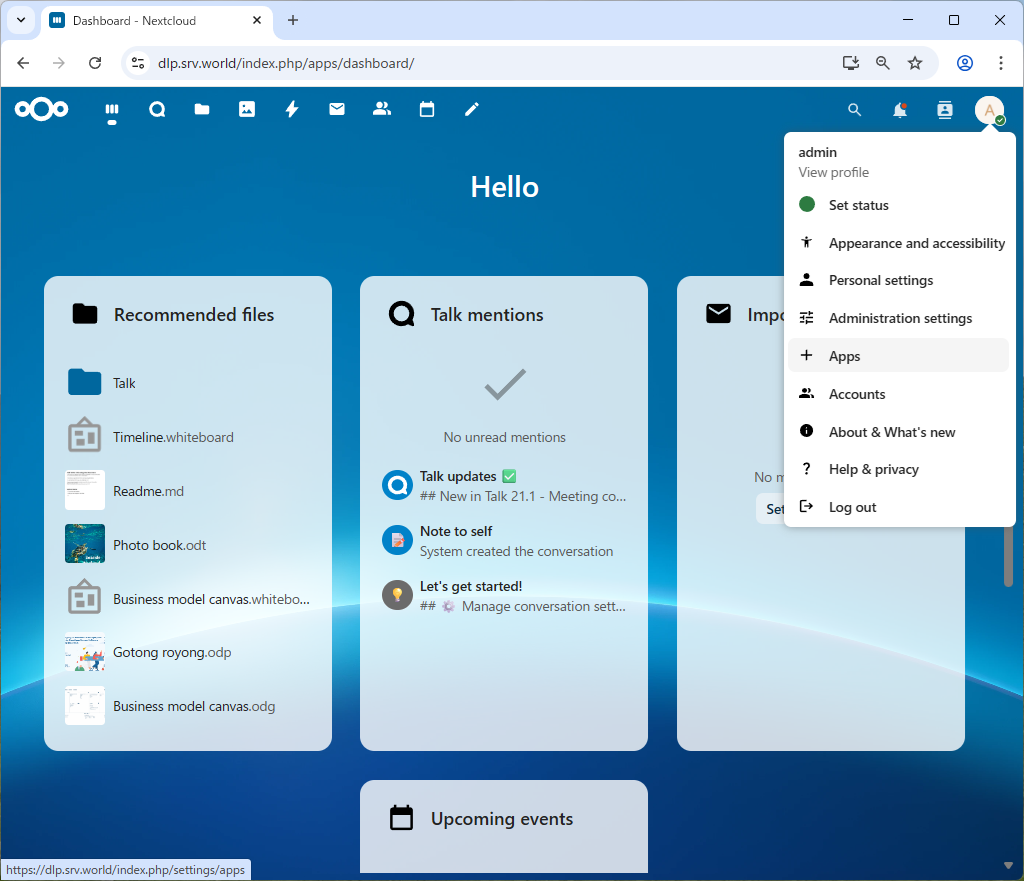The image size is (1024, 881).
Task: Toggle the admin avatar user menu
Action: 989,110
